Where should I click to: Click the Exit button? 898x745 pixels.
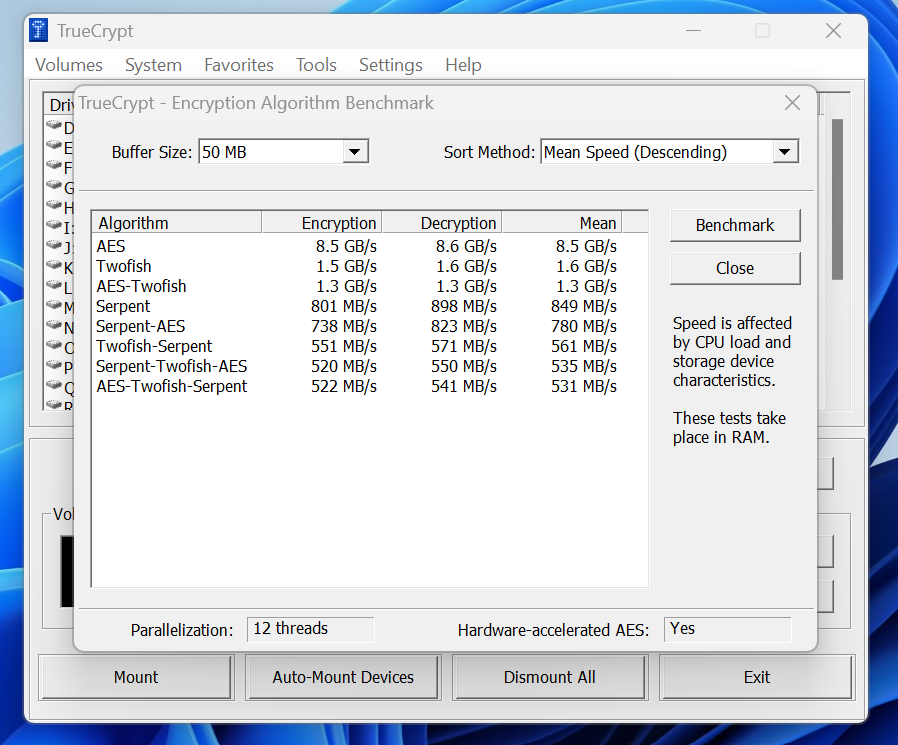pyautogui.click(x=757, y=677)
